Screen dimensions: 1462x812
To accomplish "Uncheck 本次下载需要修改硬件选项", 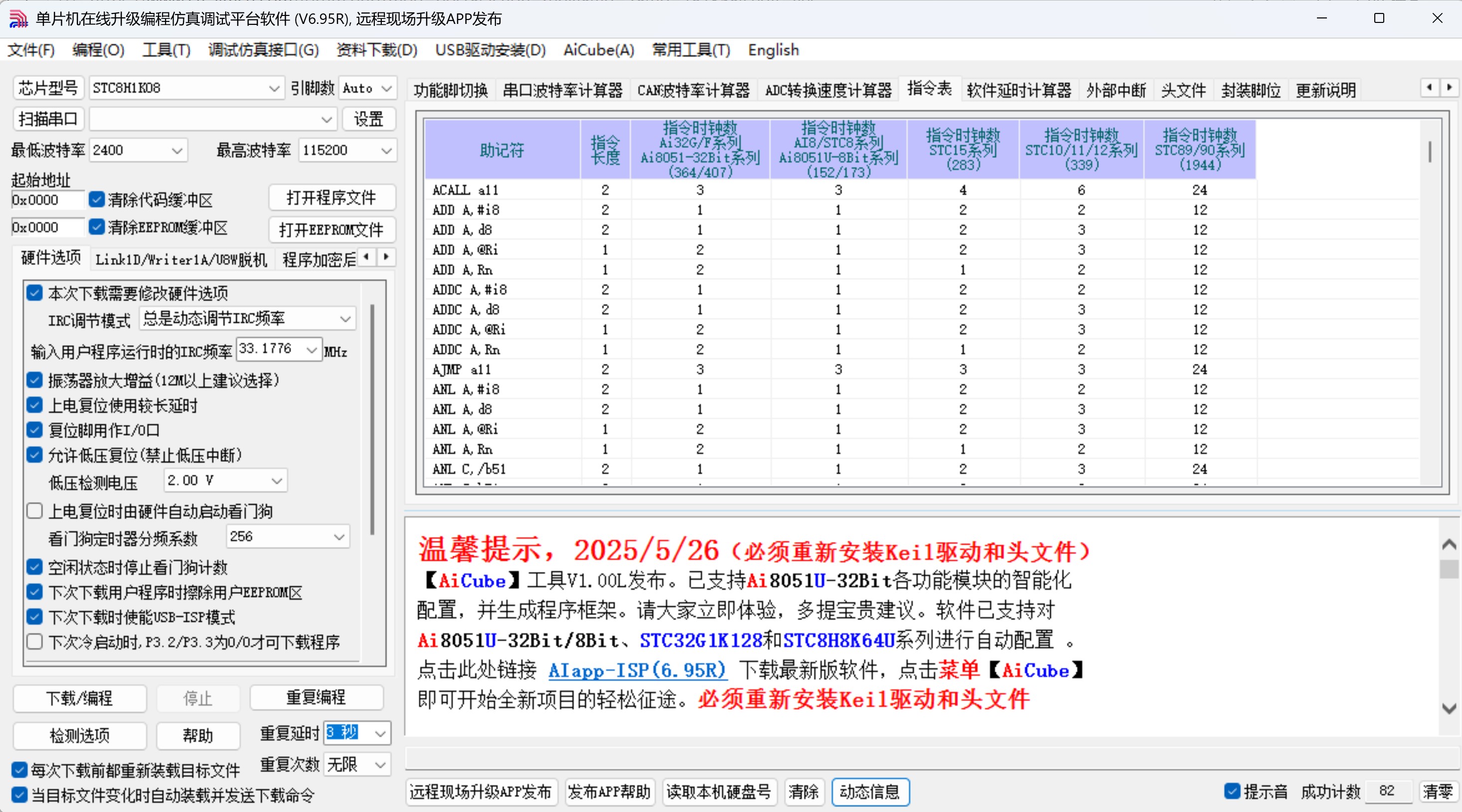I will tap(34, 293).
